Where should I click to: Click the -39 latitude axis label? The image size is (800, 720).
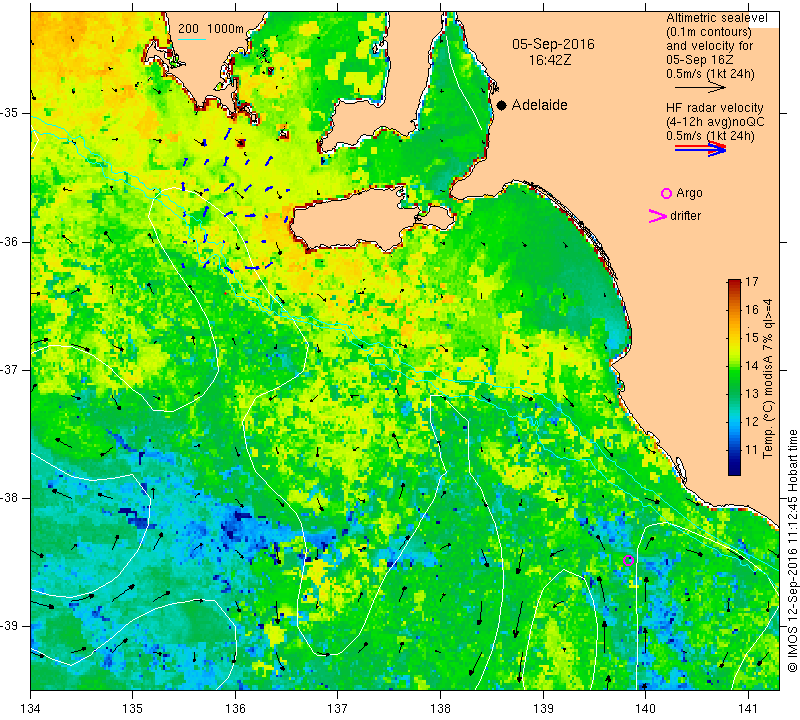coord(10,626)
